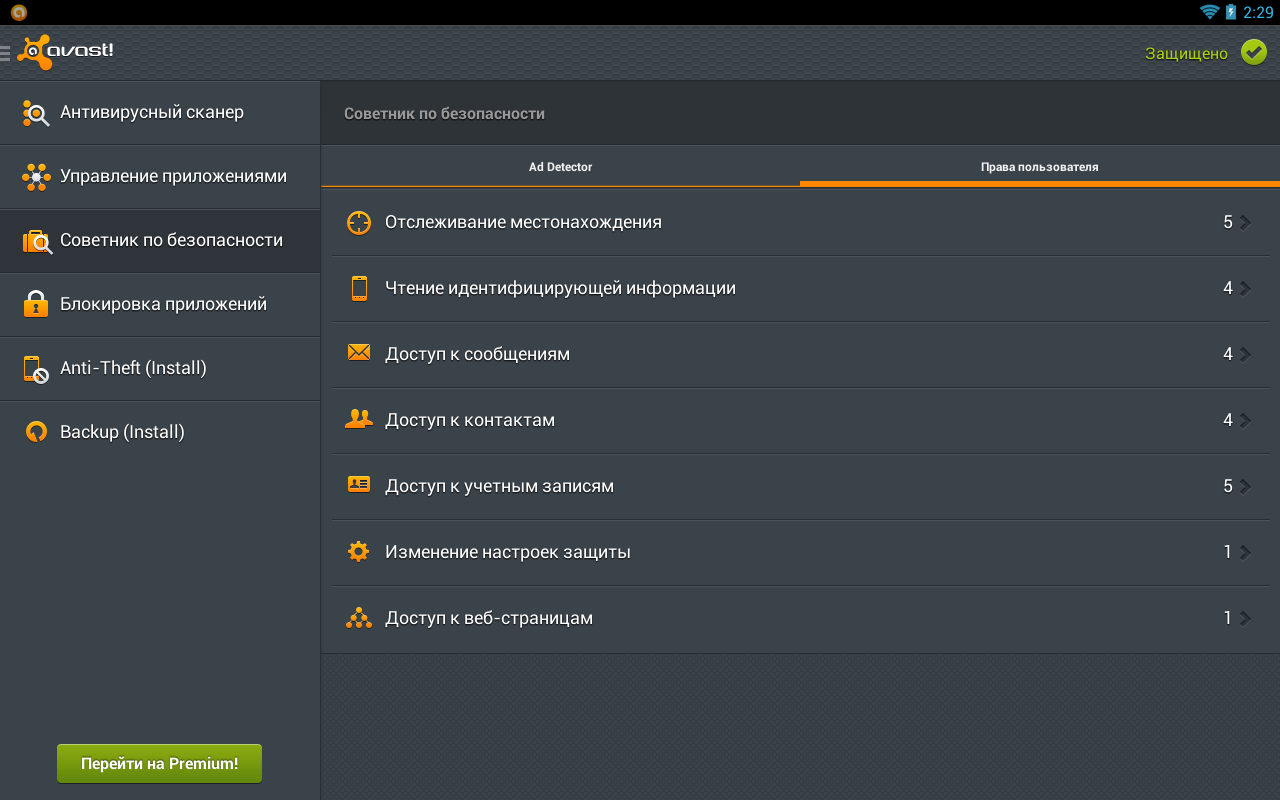
Task: Expand Чтение идентифицирующей информации chevron
Action: coord(1245,288)
